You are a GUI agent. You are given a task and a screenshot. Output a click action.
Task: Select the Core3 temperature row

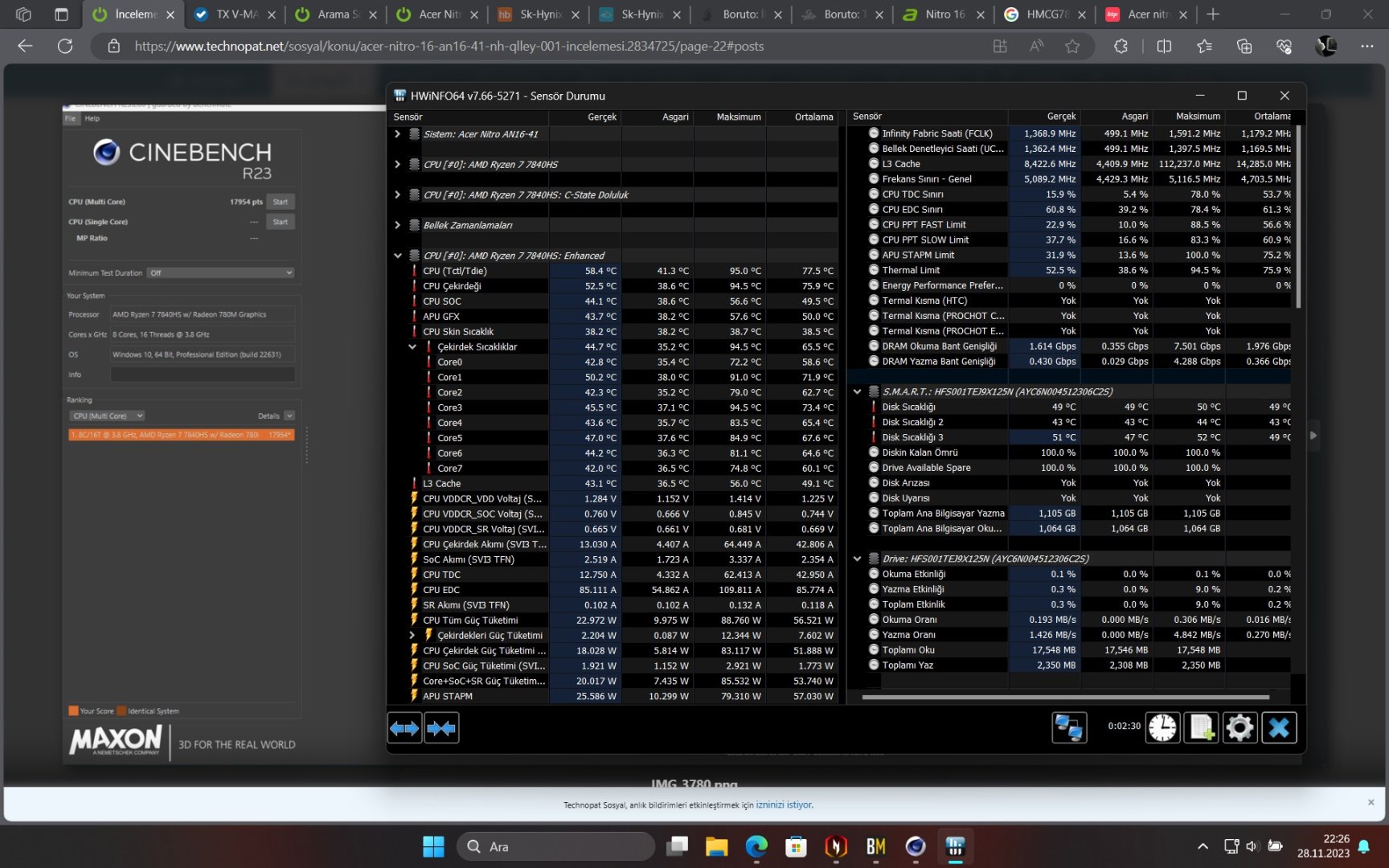pos(614,407)
